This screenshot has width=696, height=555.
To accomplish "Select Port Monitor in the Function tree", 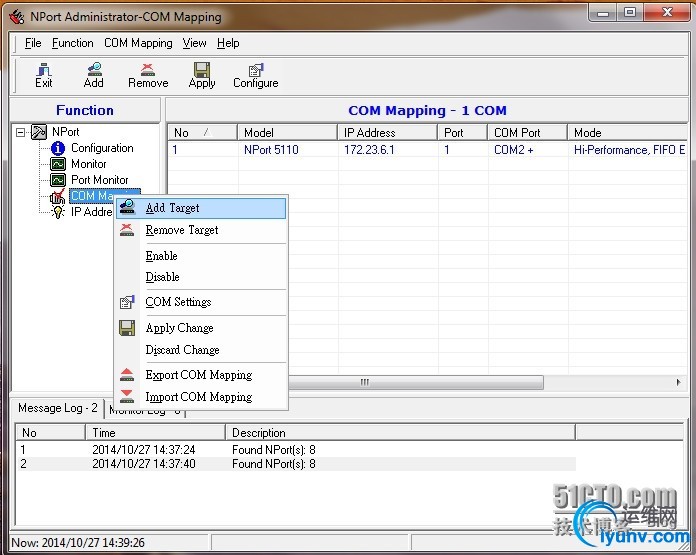I will click(x=99, y=180).
